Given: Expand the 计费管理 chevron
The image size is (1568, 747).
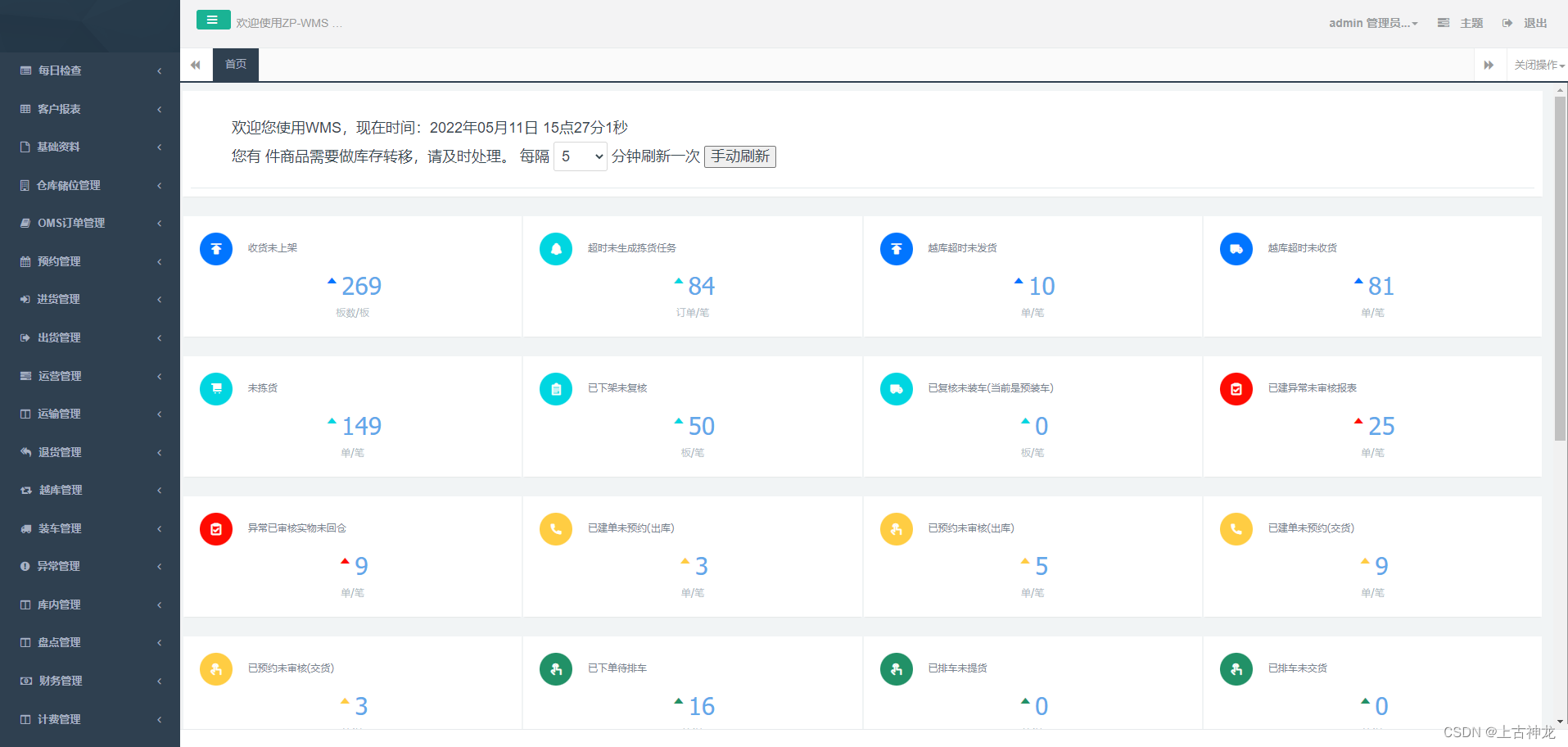Looking at the screenshot, I should [x=160, y=719].
